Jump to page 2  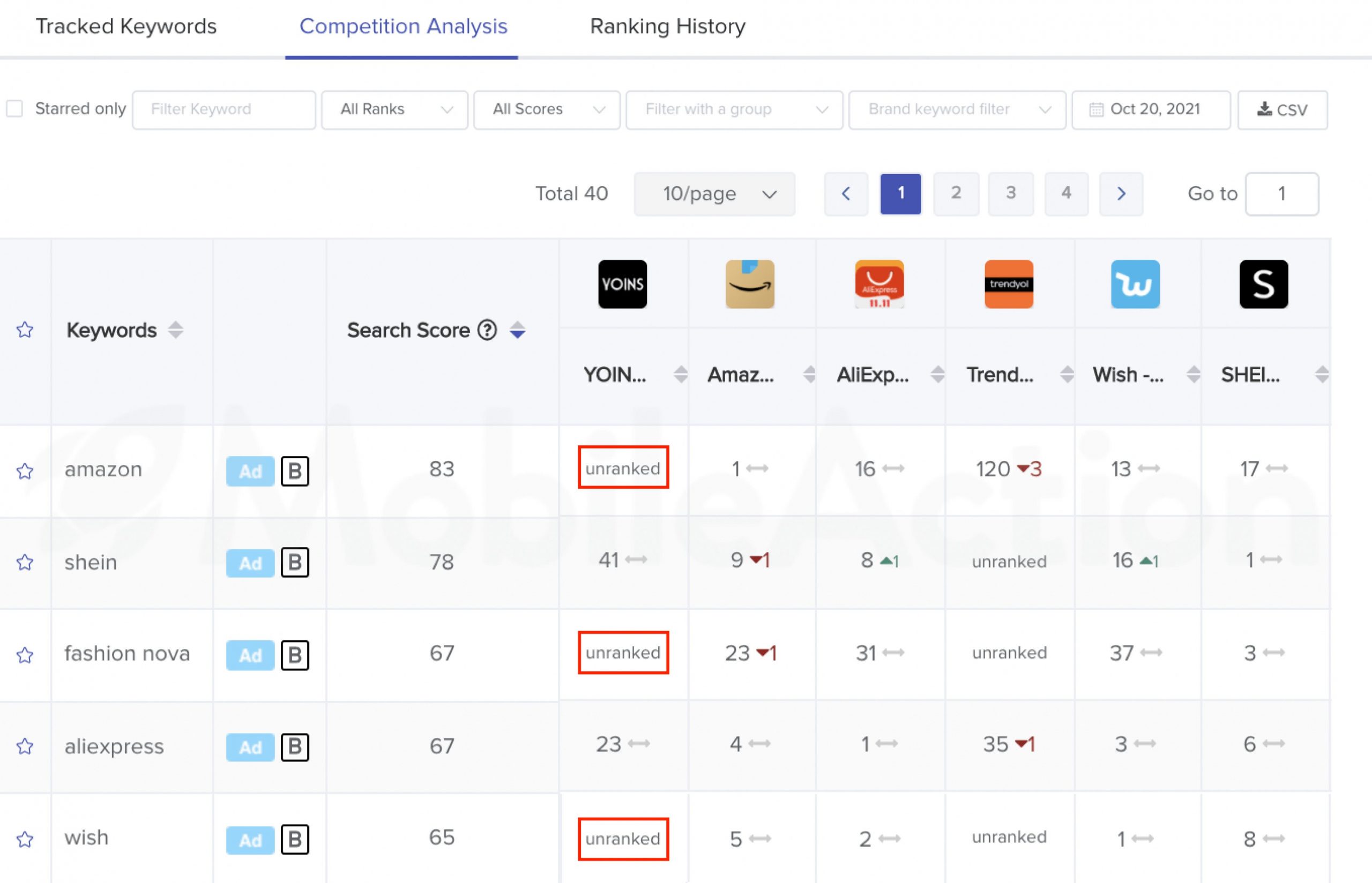click(x=956, y=194)
